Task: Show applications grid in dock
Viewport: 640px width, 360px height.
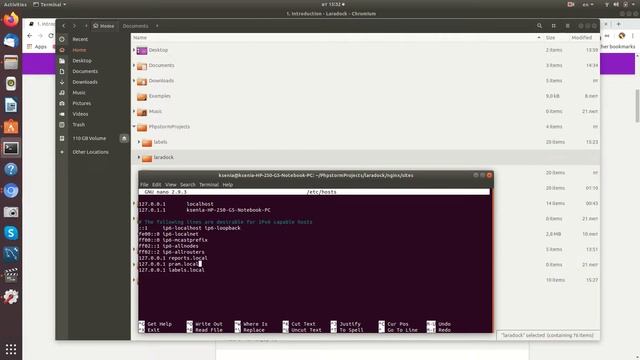Action: click(x=11, y=349)
